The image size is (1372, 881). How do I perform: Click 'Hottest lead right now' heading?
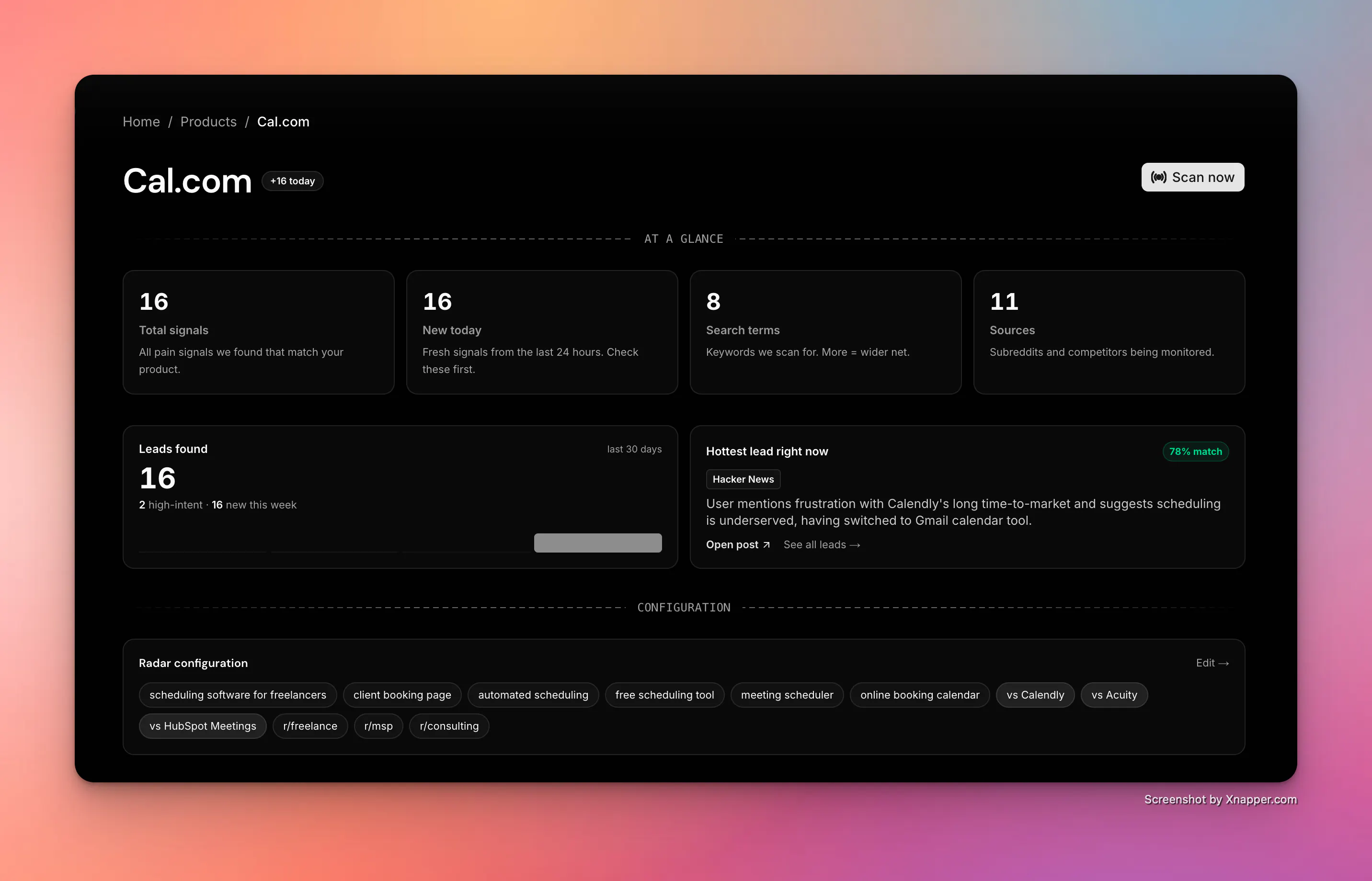point(767,452)
